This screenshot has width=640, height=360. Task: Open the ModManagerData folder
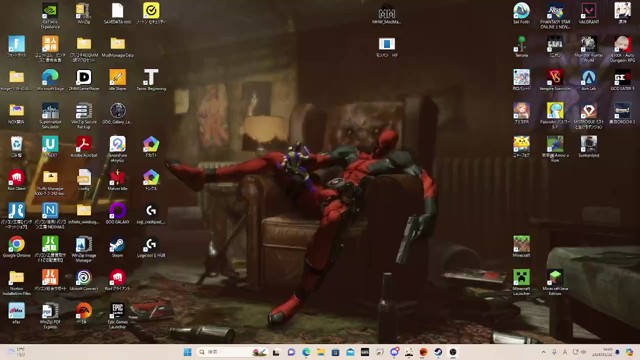tap(117, 47)
